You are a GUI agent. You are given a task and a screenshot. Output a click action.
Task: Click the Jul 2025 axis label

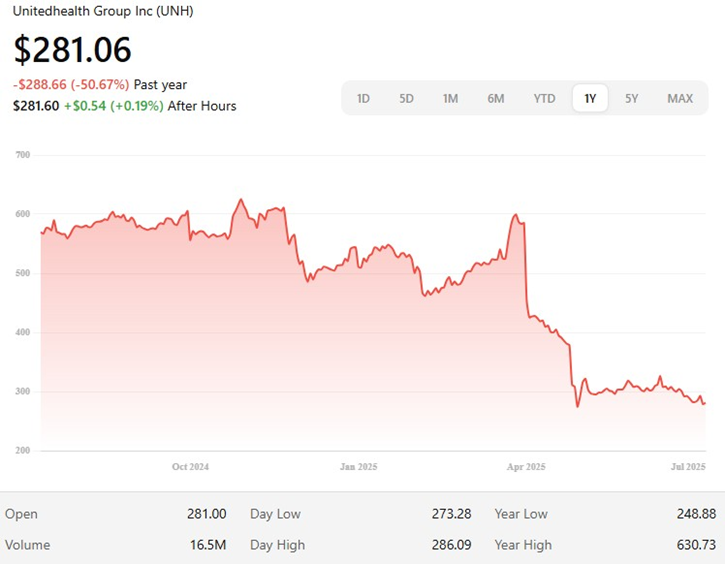coord(687,467)
